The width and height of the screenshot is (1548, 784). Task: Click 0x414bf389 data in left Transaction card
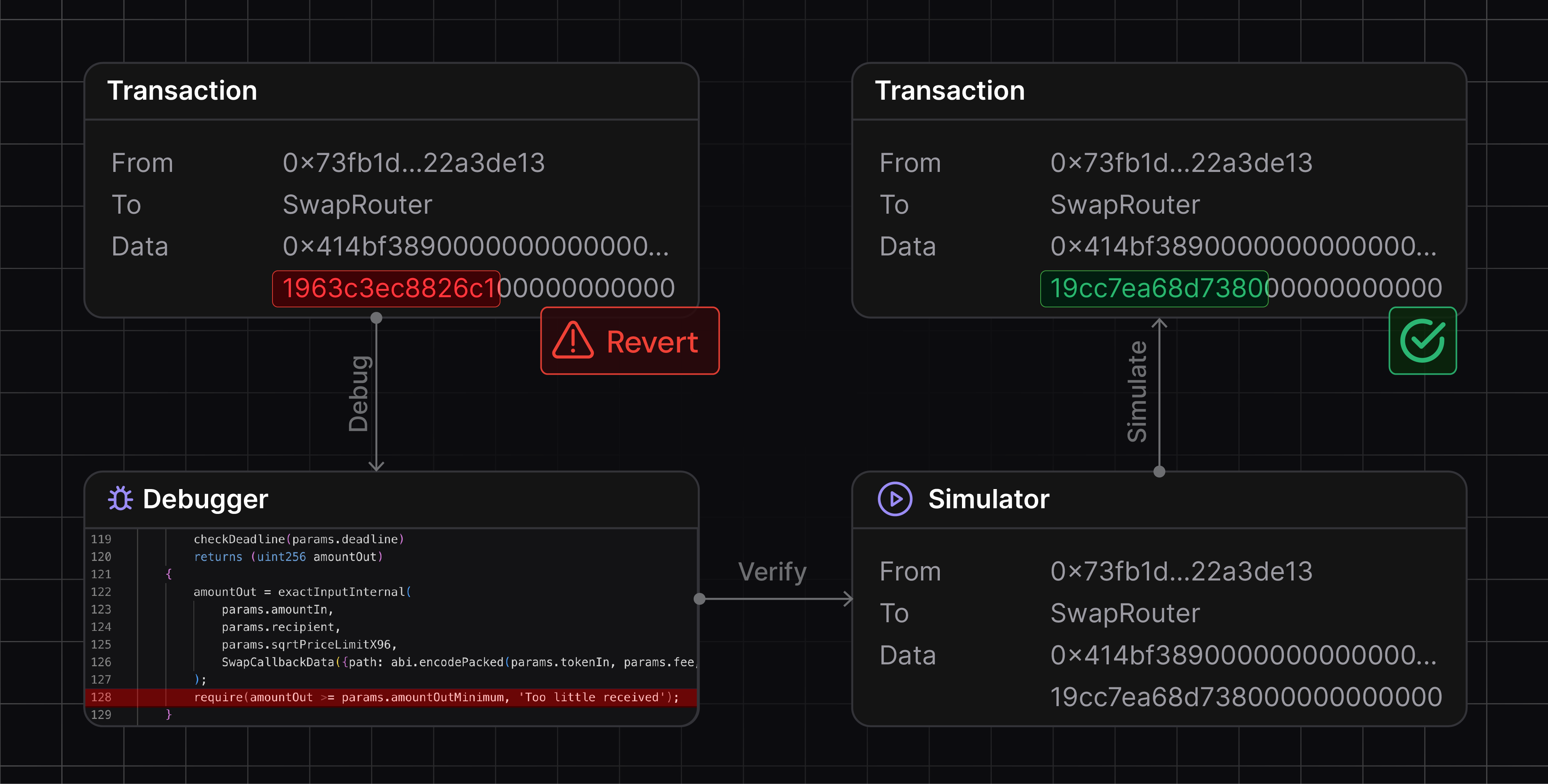[x=475, y=247]
